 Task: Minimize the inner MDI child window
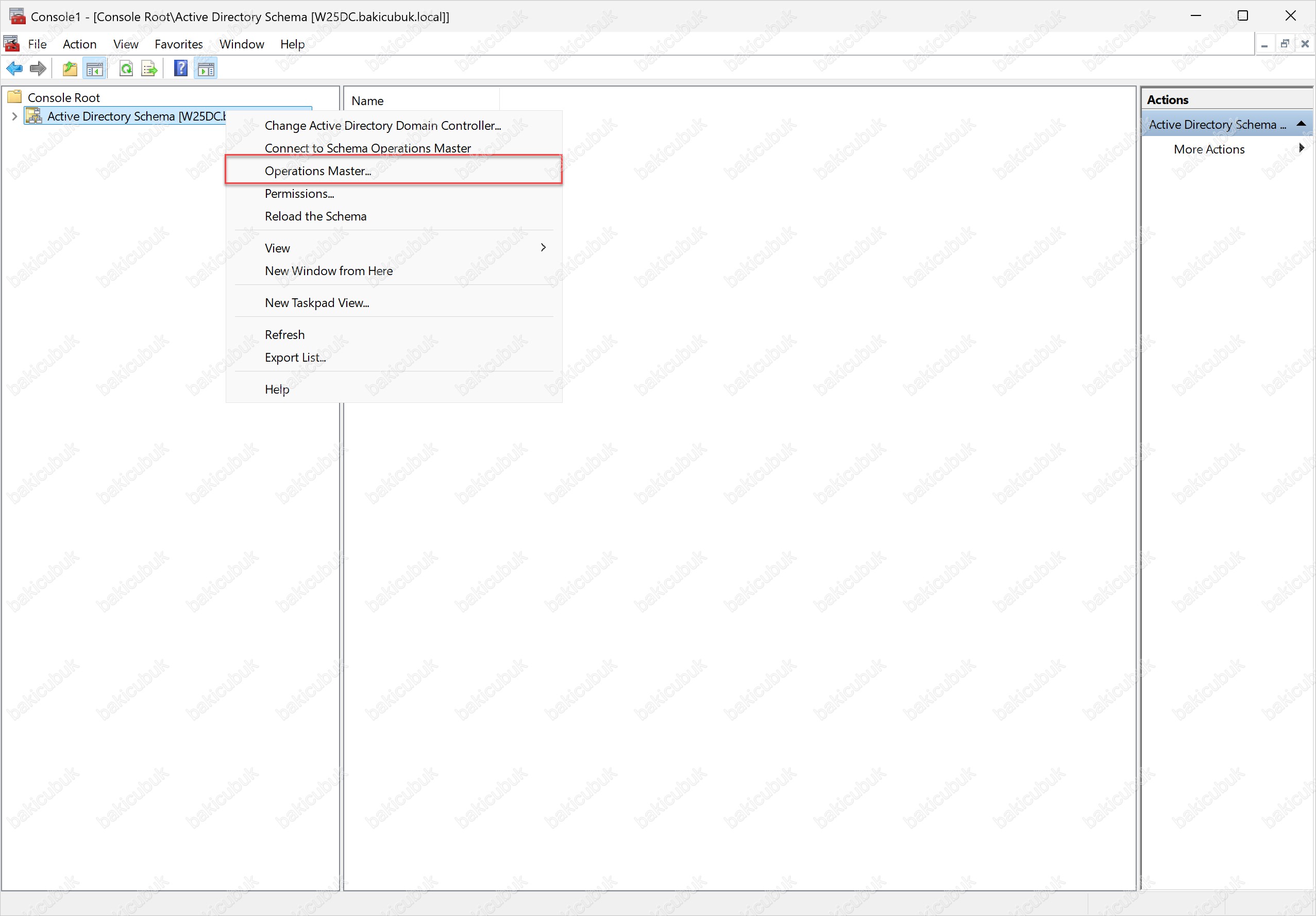(x=1264, y=44)
